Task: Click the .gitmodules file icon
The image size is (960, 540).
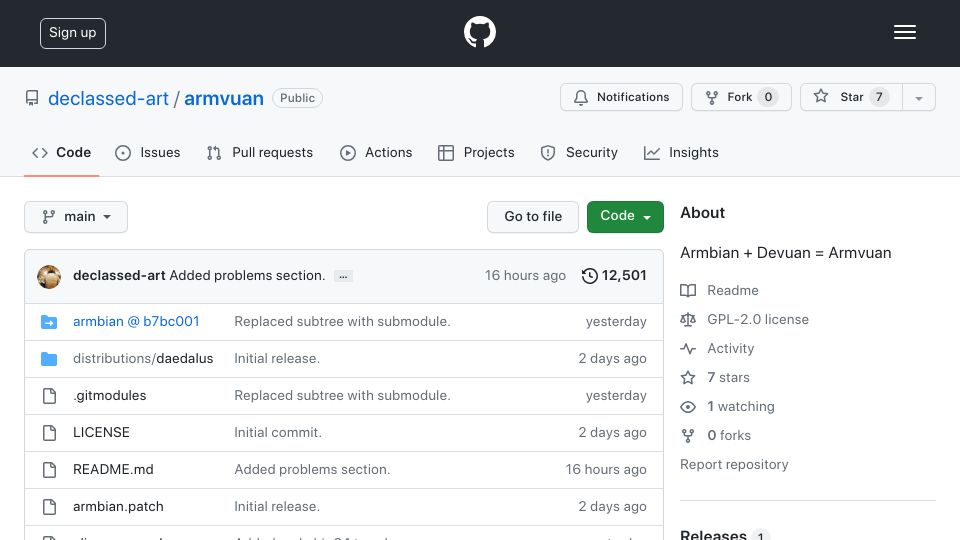Action: pos(49,396)
